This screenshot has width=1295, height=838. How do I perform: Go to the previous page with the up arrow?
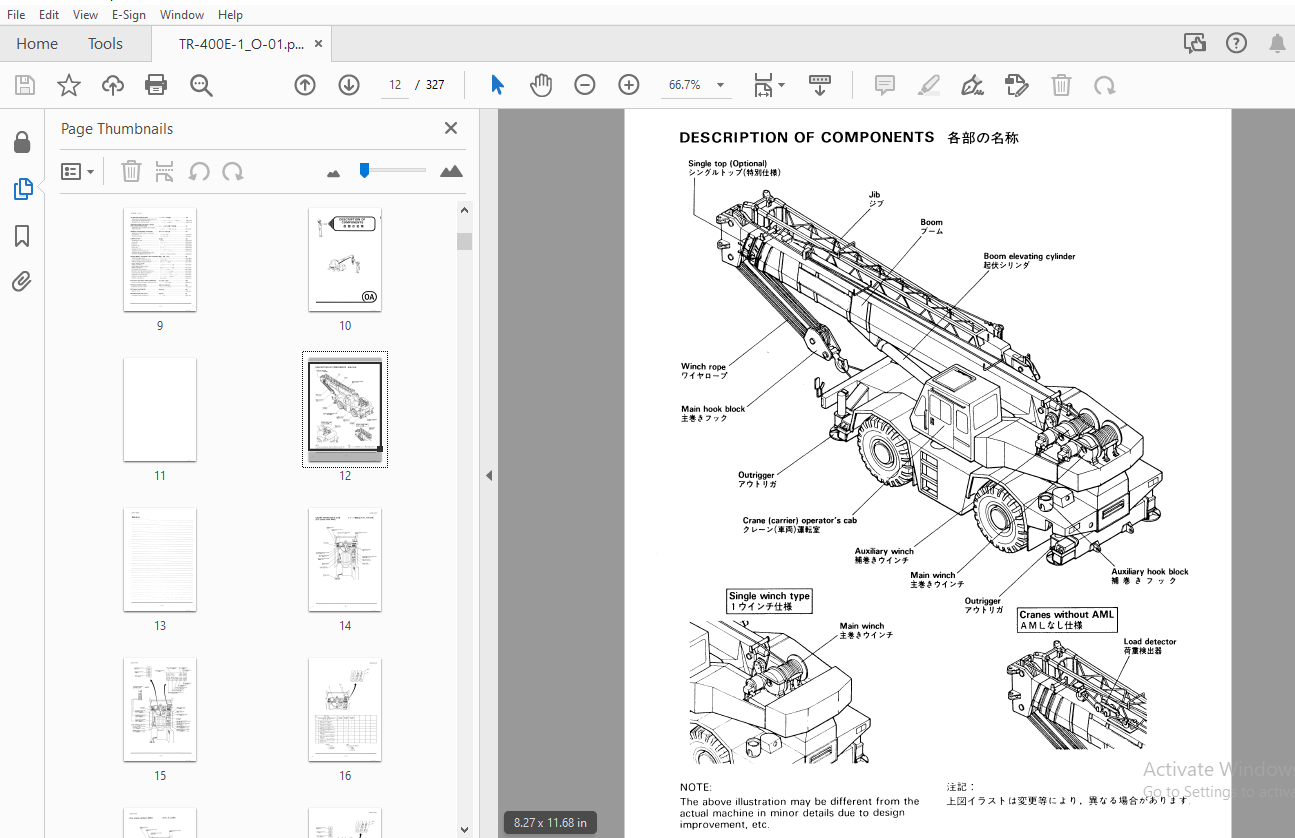tap(305, 85)
